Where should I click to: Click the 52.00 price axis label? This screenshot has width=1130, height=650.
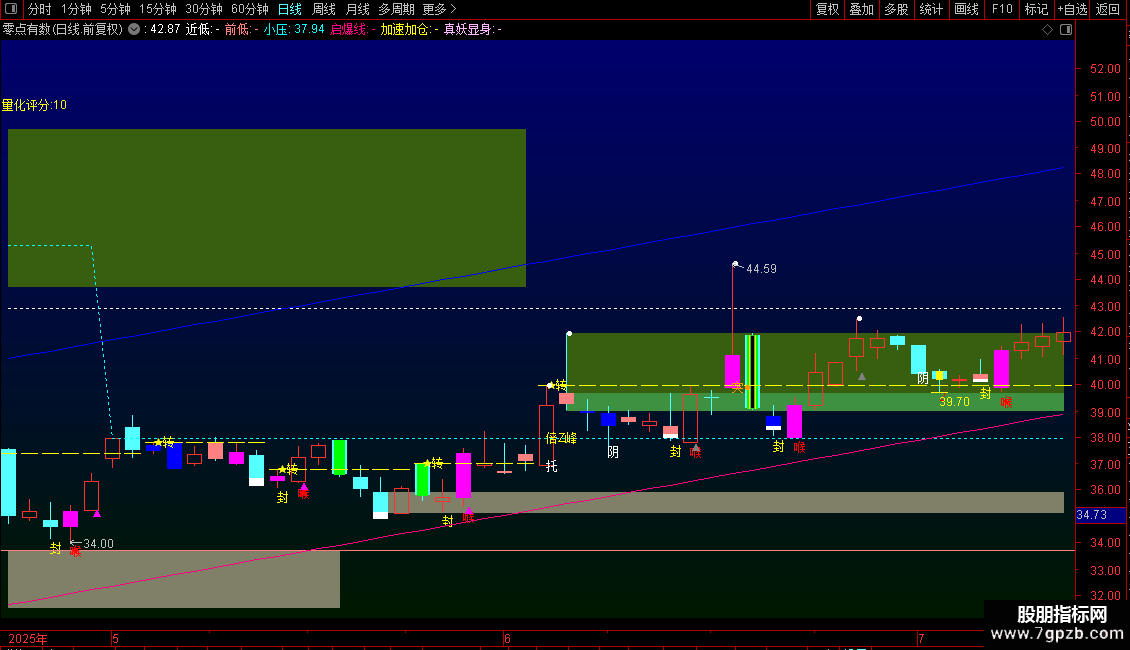[1105, 69]
